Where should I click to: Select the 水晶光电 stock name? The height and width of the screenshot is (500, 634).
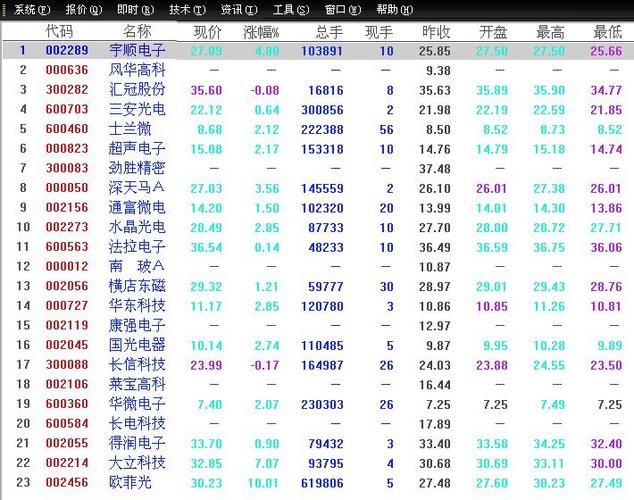point(137,227)
